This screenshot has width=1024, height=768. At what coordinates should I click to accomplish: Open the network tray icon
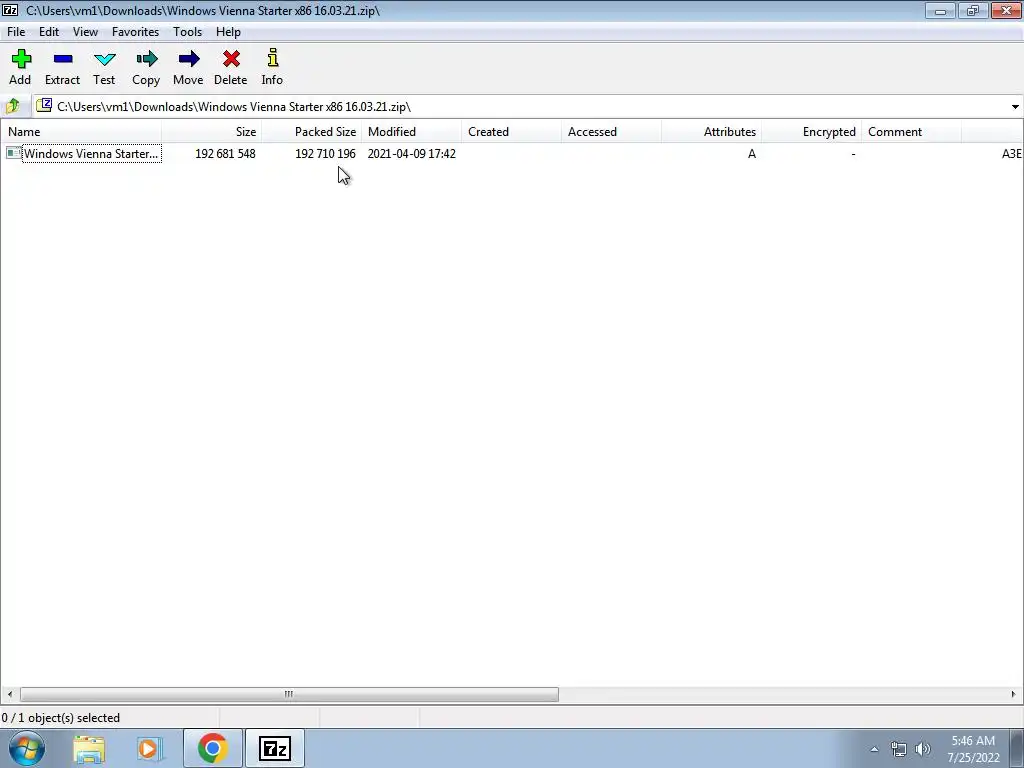[x=899, y=749]
